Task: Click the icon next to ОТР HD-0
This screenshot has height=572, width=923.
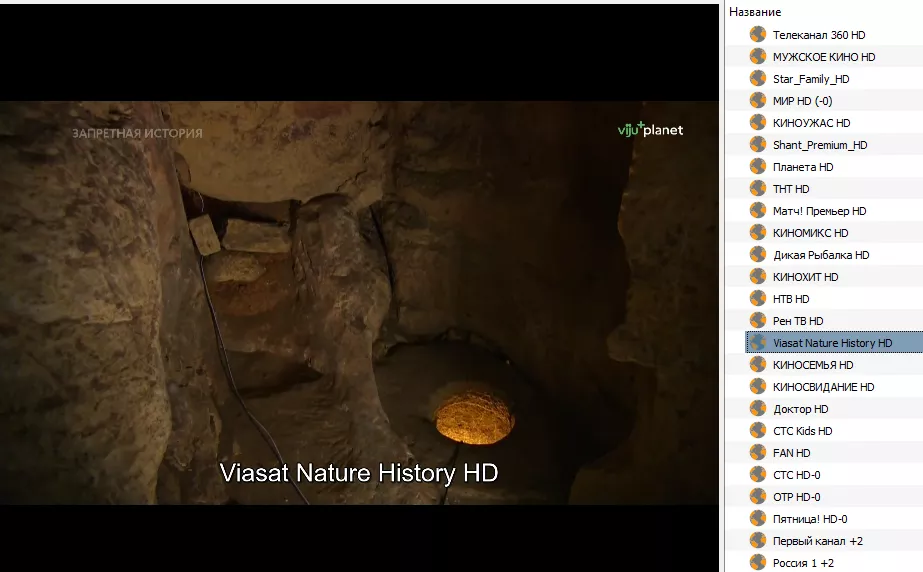Action: coord(758,496)
